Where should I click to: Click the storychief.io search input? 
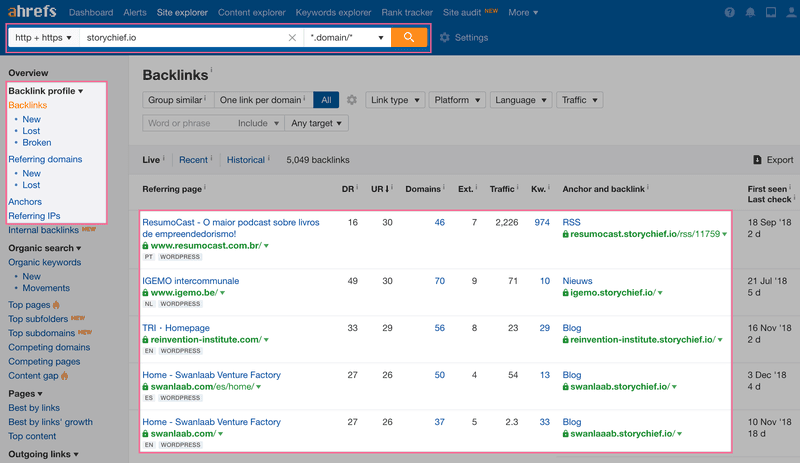point(184,37)
